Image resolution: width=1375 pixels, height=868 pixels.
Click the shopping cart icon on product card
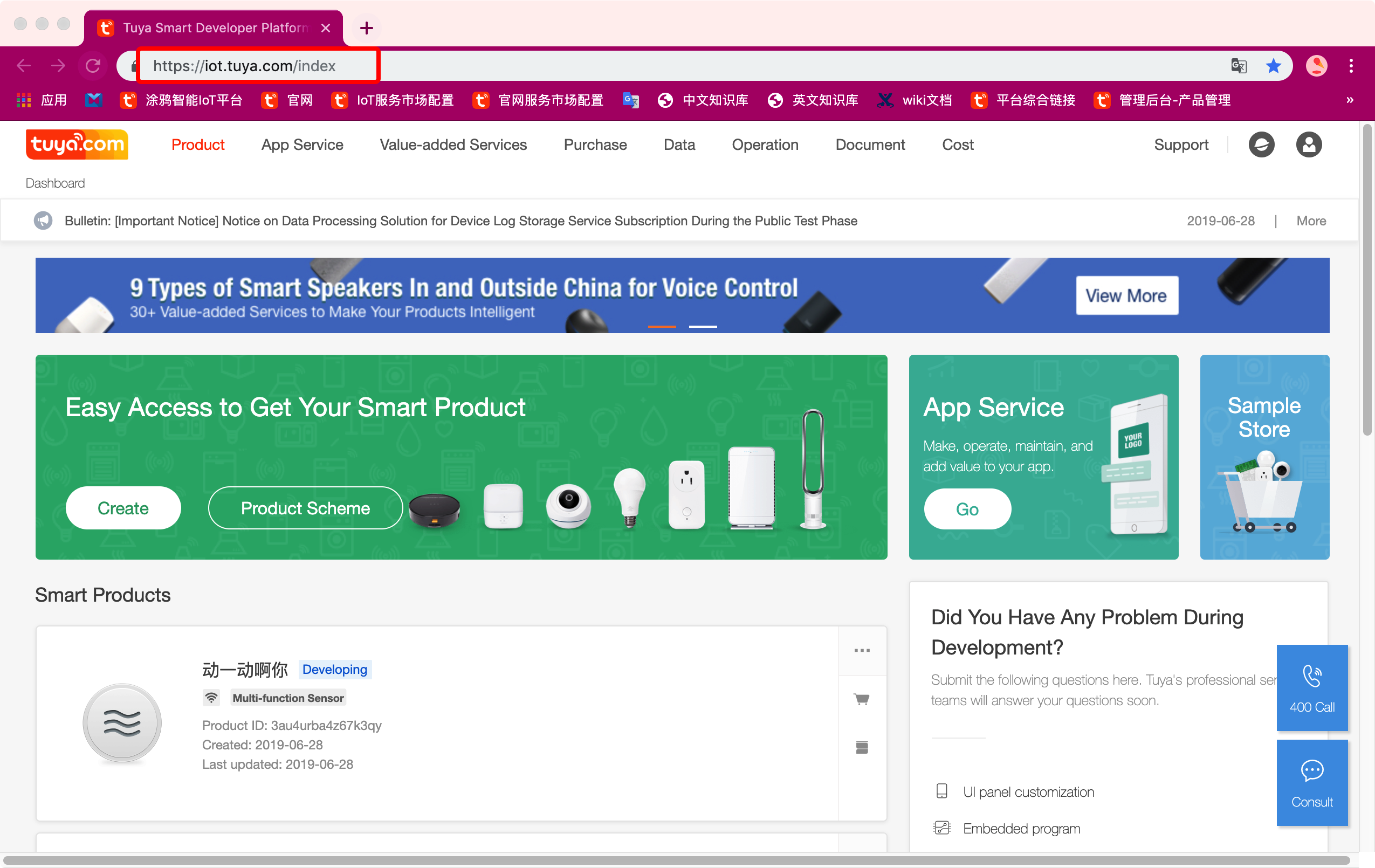point(862,699)
